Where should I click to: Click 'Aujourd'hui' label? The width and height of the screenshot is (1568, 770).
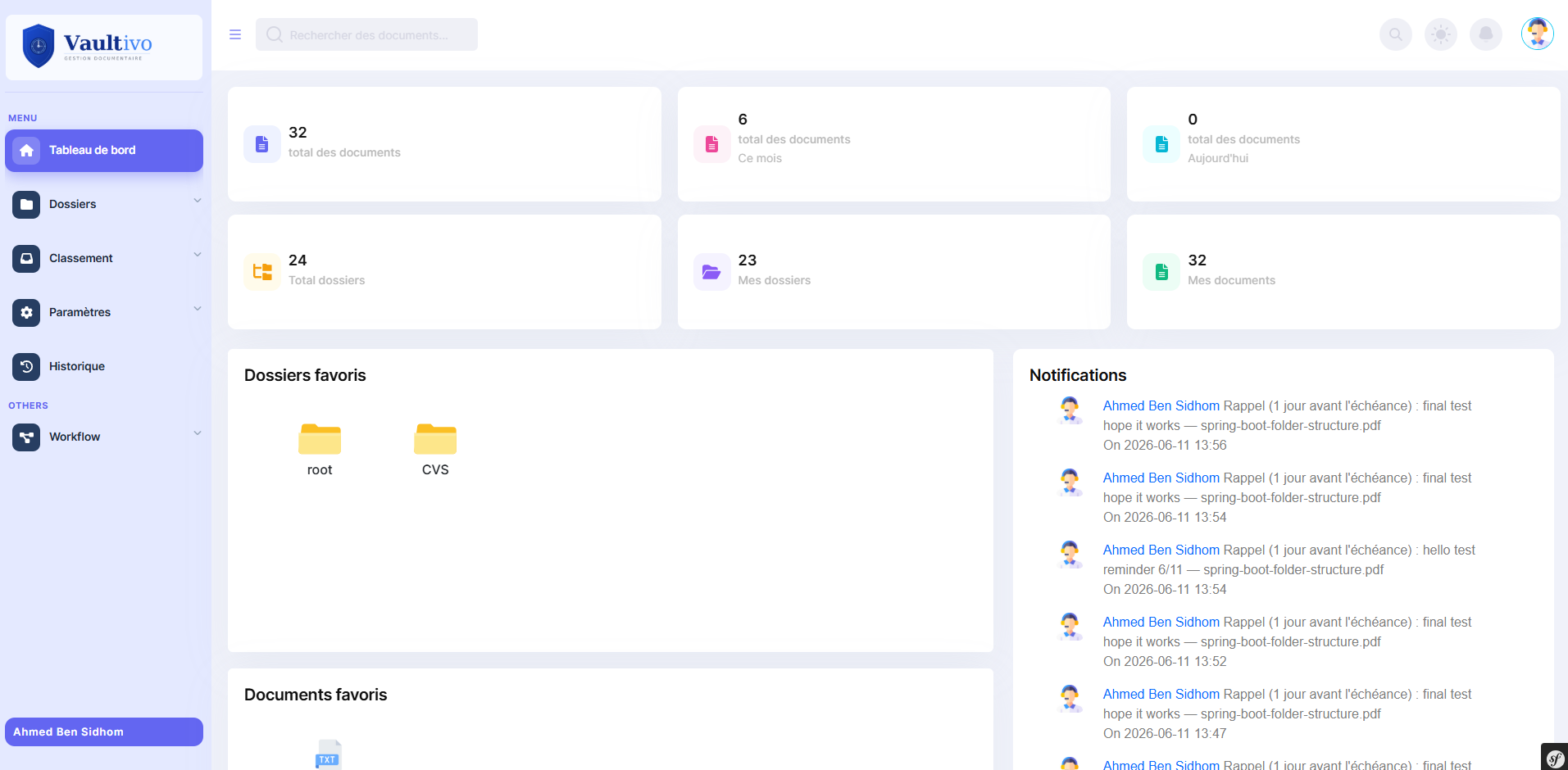(1218, 158)
